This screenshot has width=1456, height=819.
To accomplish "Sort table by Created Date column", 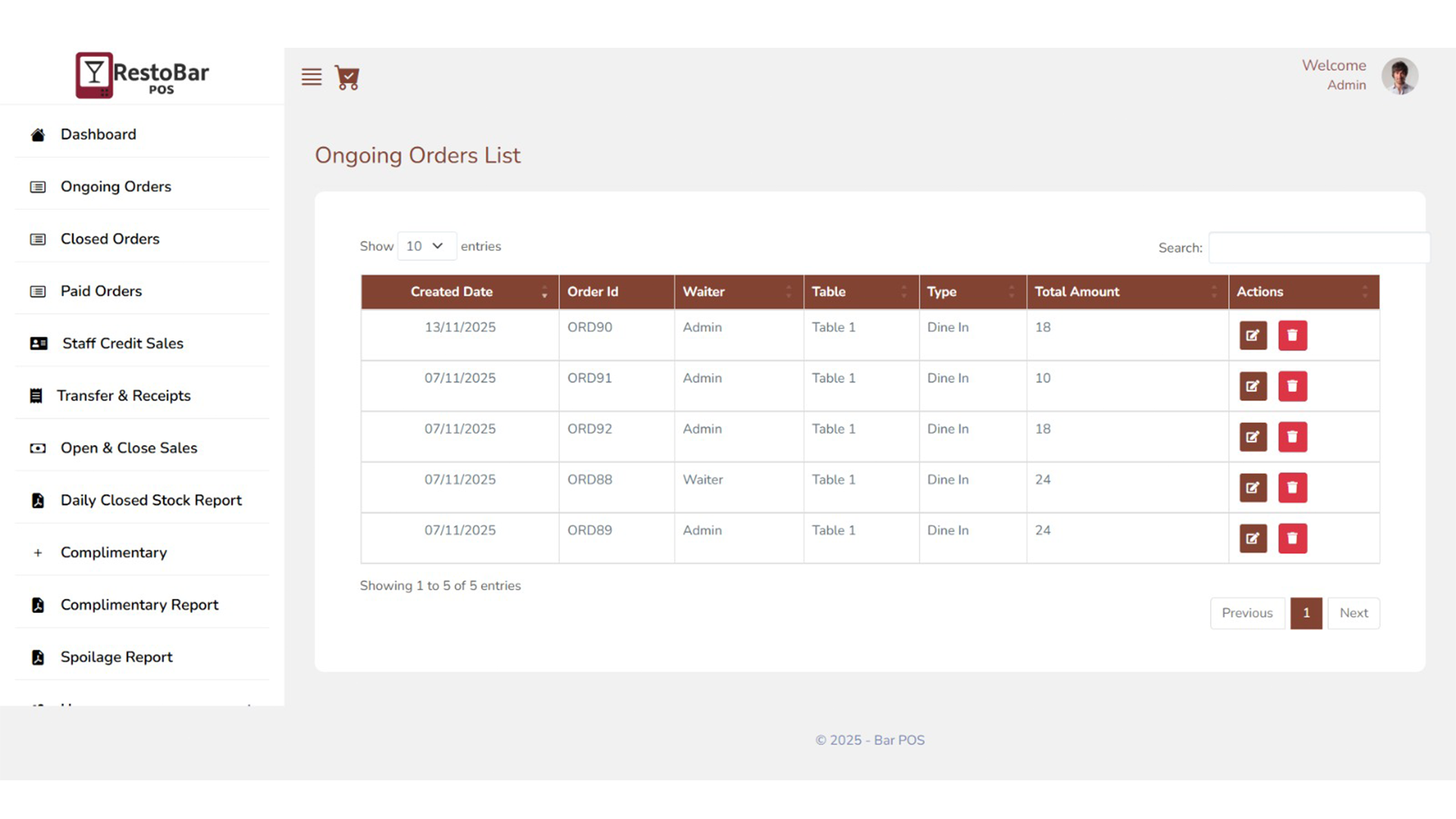I will (460, 292).
